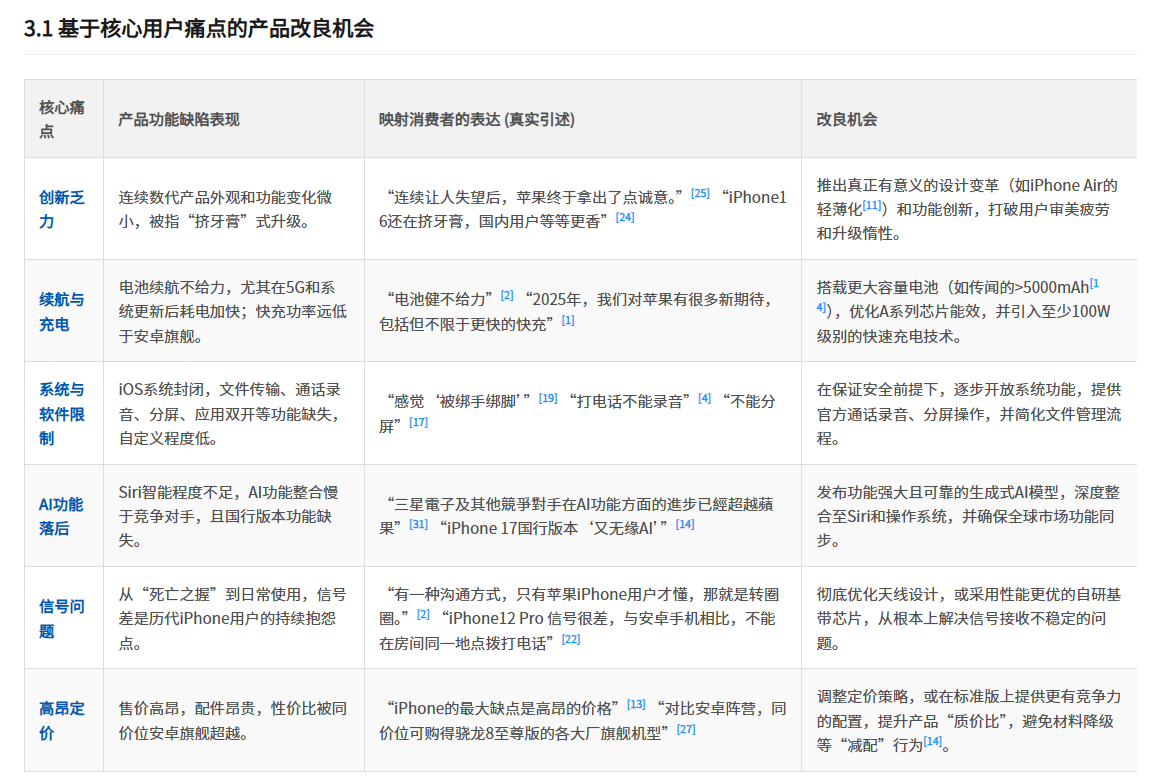This screenshot has height=781, width=1164.
Task: Follow citation [19] after 被绑手绑脚
Action: (548, 398)
